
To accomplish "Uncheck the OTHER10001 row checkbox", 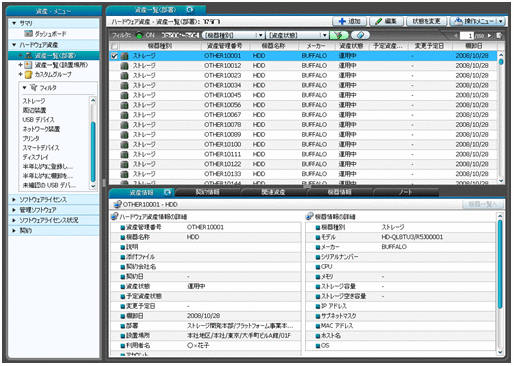I will (x=114, y=56).
